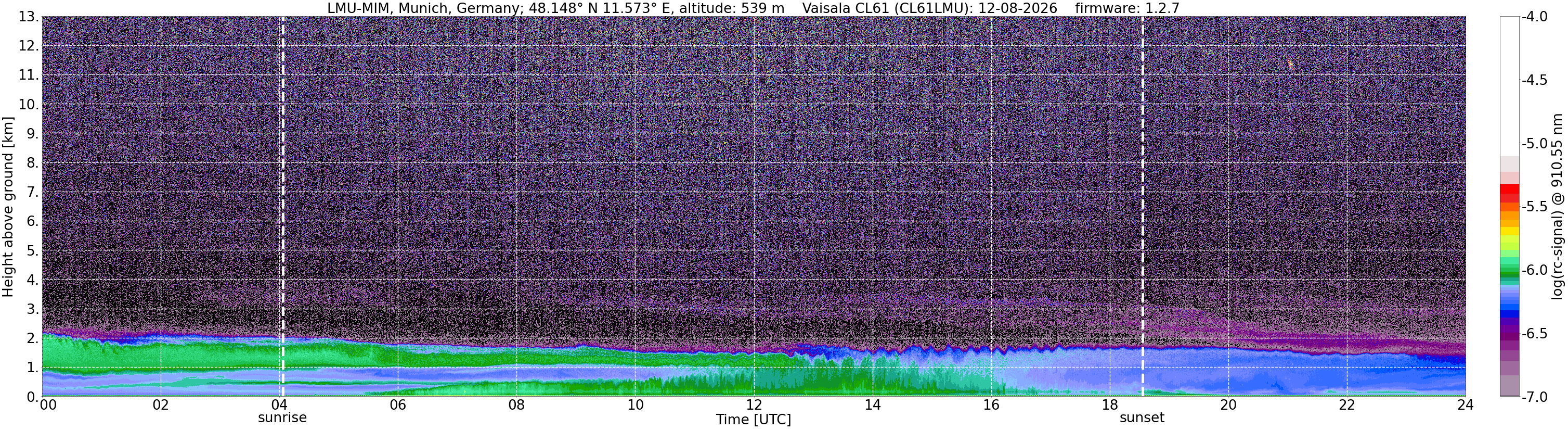Click the height tick label '2.'
Screen dimensions: 1568x430
pos(32,339)
